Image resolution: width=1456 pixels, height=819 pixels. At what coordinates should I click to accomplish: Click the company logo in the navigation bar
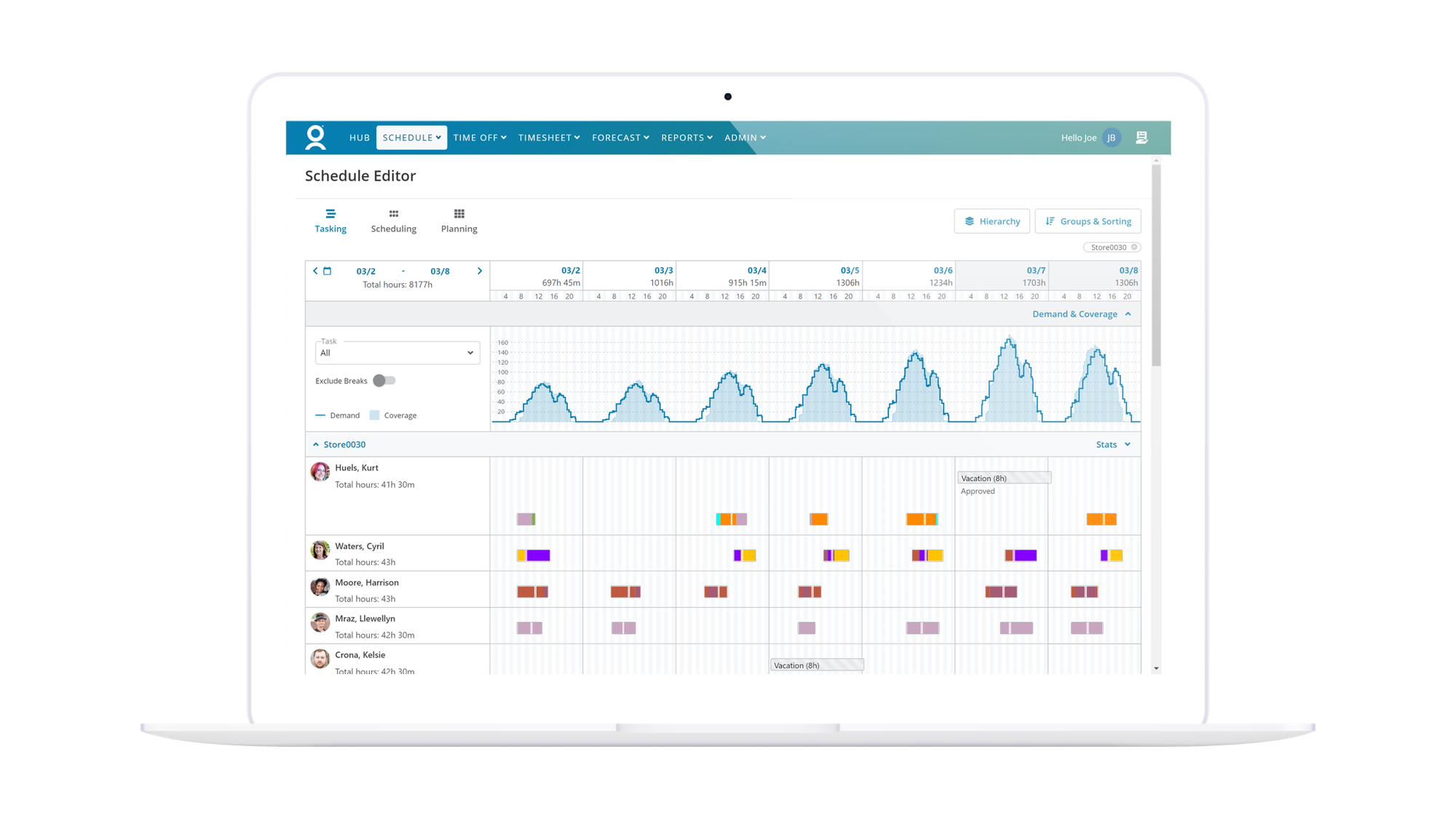click(316, 137)
